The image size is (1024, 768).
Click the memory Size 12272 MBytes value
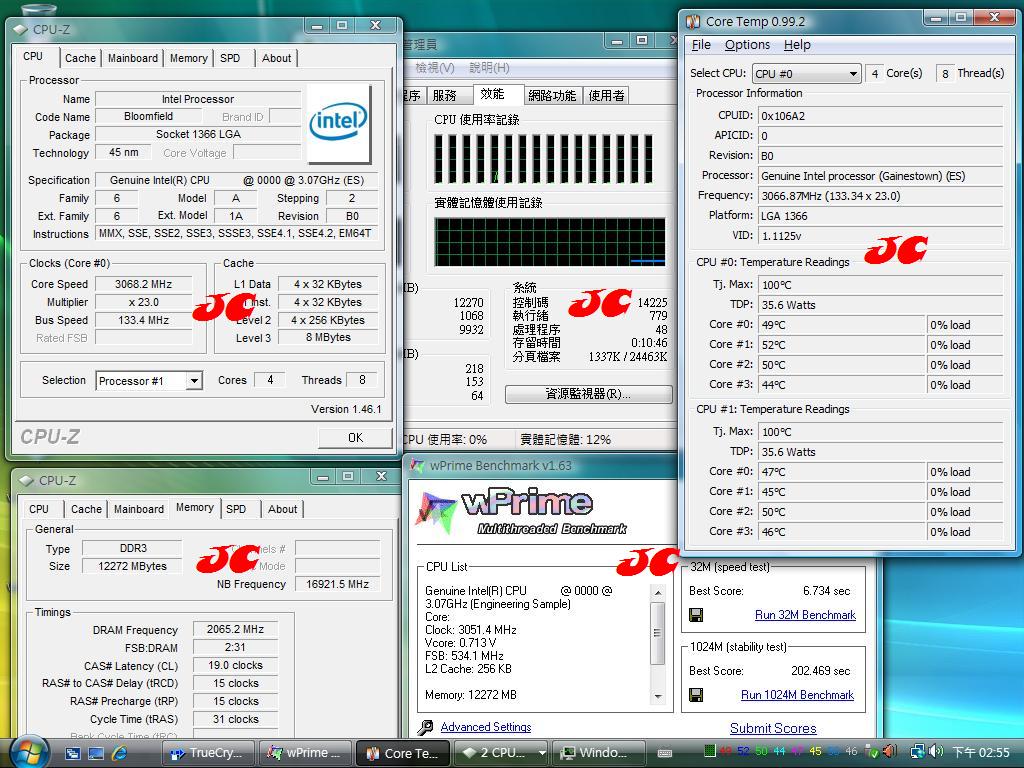[133, 566]
